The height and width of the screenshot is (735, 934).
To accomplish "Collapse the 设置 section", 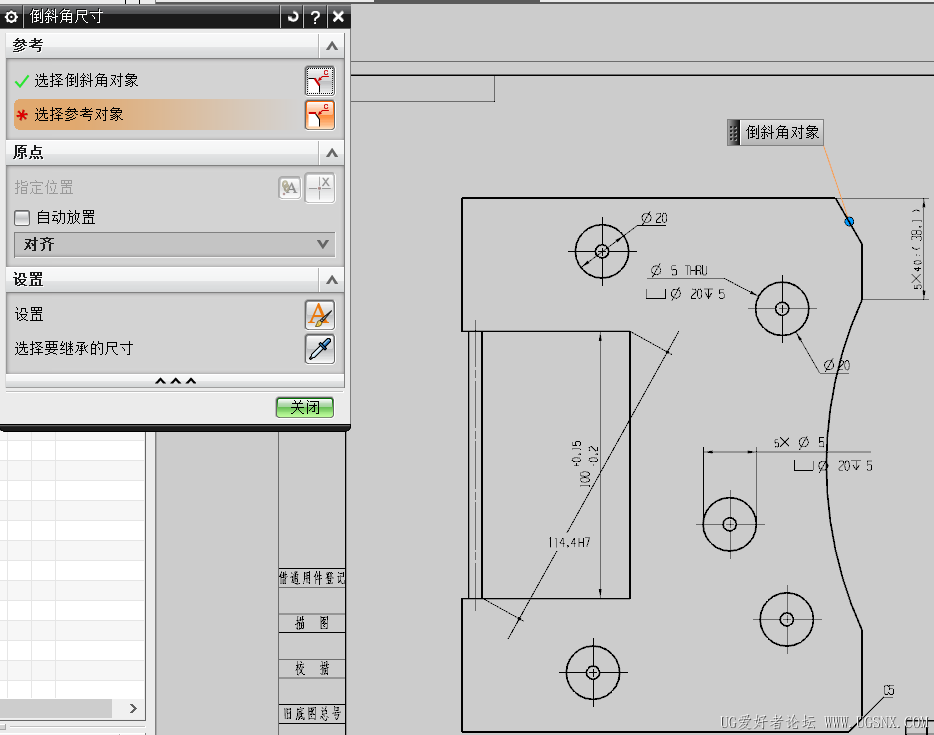I will pos(331,280).
